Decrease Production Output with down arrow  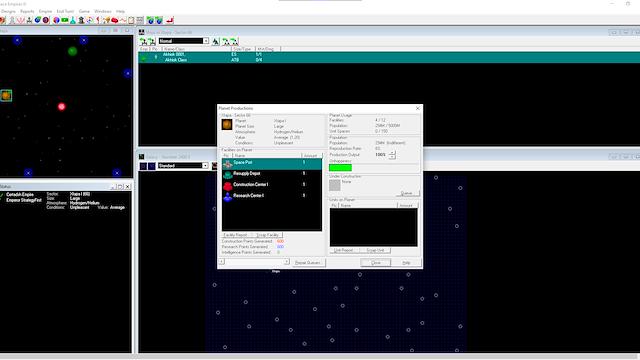392,157
